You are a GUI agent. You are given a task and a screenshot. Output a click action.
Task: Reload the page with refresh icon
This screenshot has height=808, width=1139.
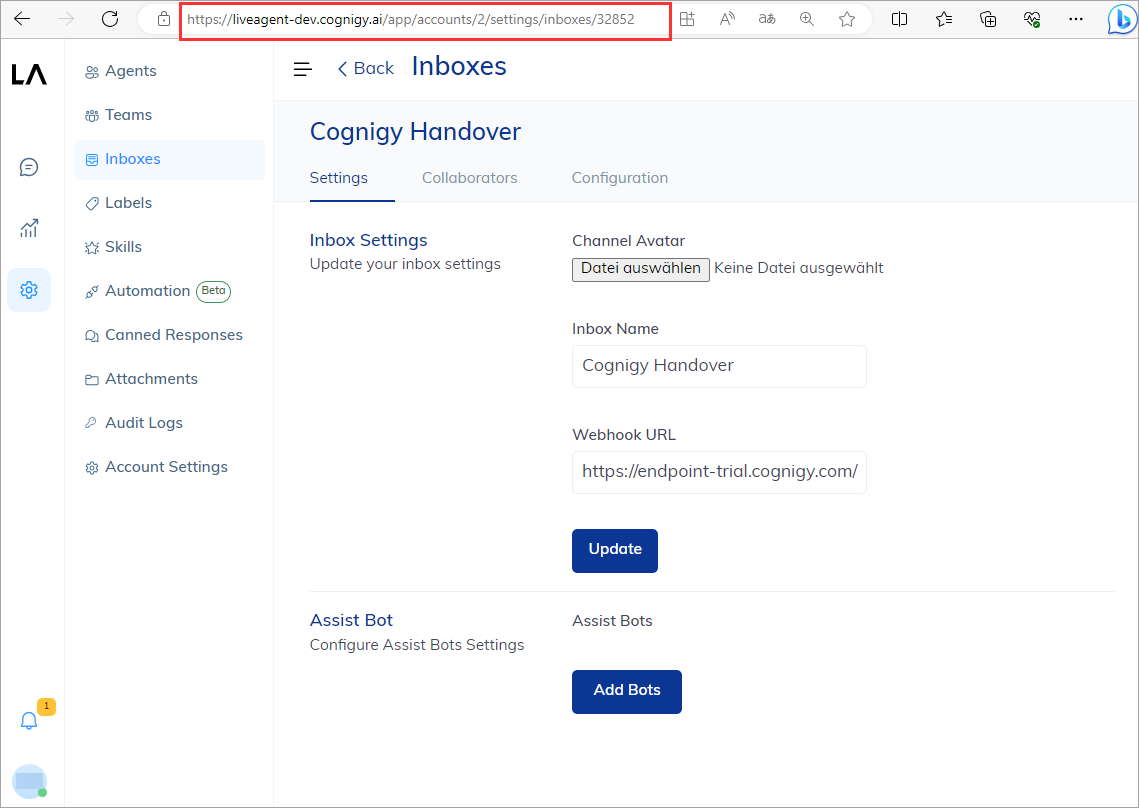(x=110, y=19)
